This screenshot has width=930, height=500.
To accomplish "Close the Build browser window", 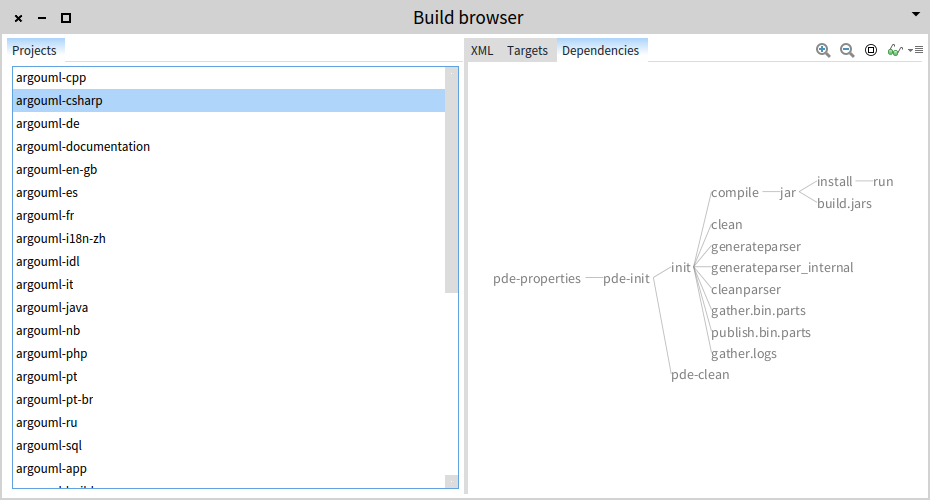I will [18, 18].
